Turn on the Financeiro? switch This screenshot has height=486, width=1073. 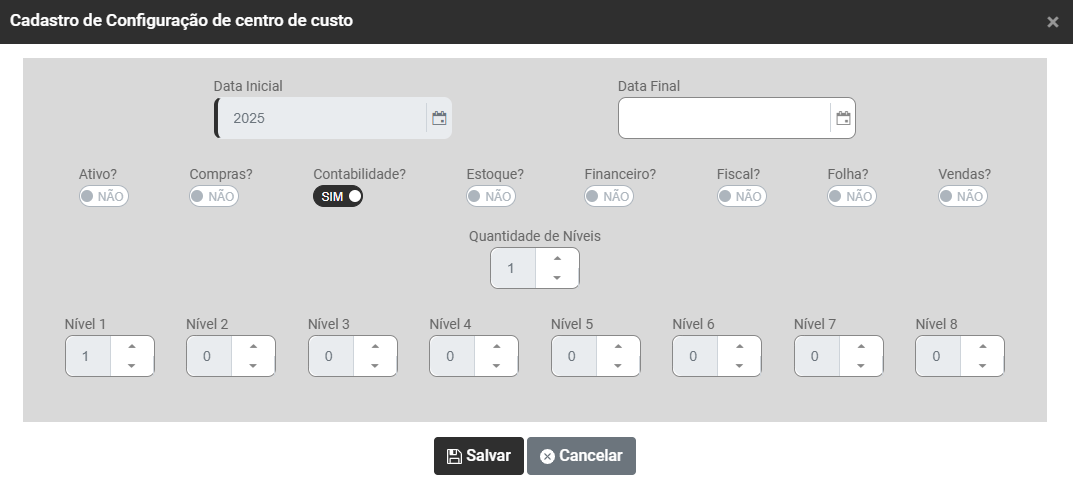pos(609,196)
